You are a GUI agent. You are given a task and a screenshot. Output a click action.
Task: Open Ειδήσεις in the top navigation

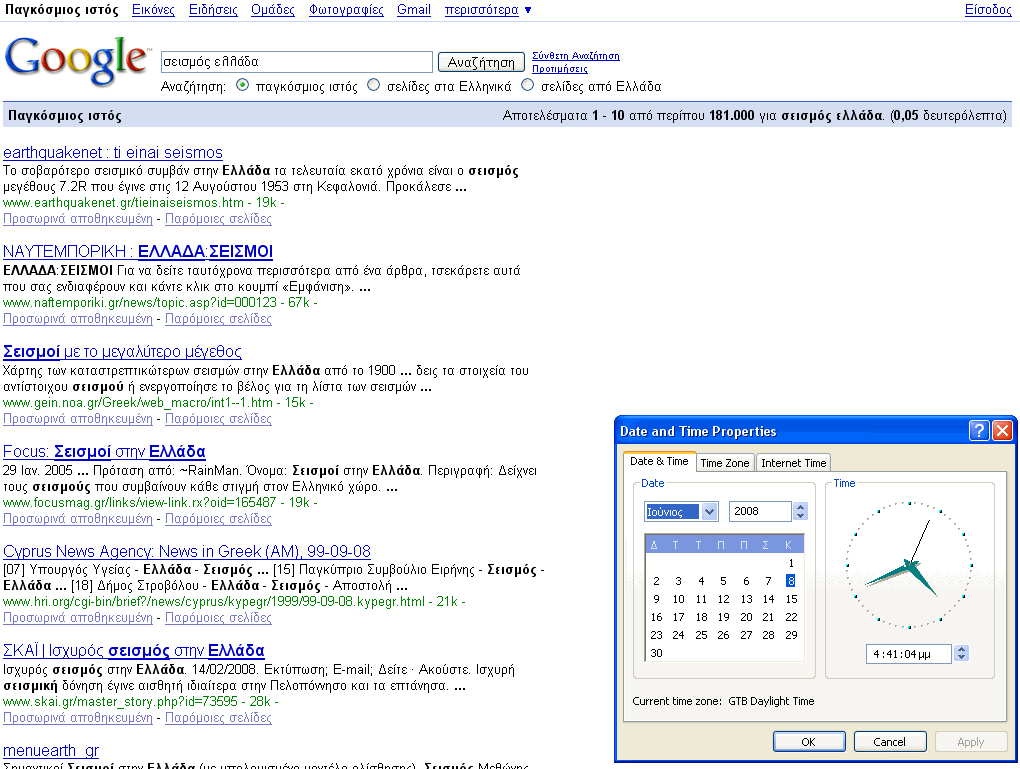(213, 10)
